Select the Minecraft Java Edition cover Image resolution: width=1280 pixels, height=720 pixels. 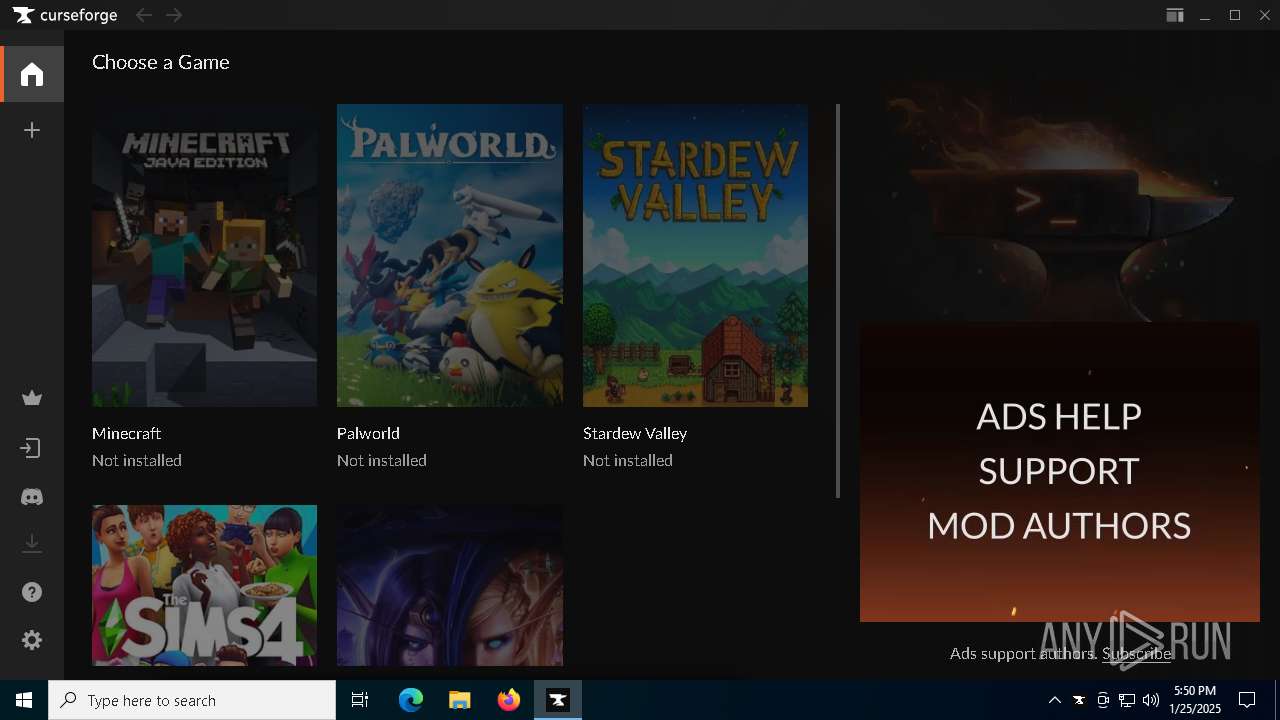204,255
